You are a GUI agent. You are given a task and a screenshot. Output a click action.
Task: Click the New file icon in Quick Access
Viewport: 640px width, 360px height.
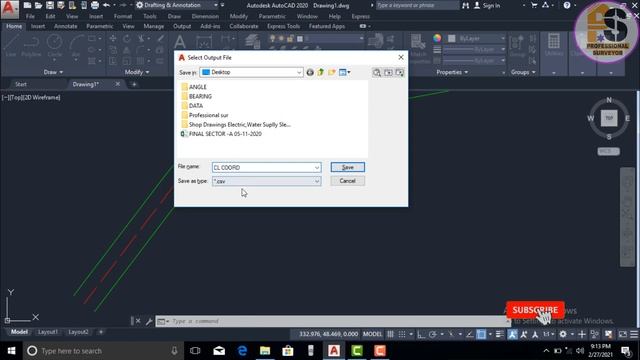coord(27,5)
